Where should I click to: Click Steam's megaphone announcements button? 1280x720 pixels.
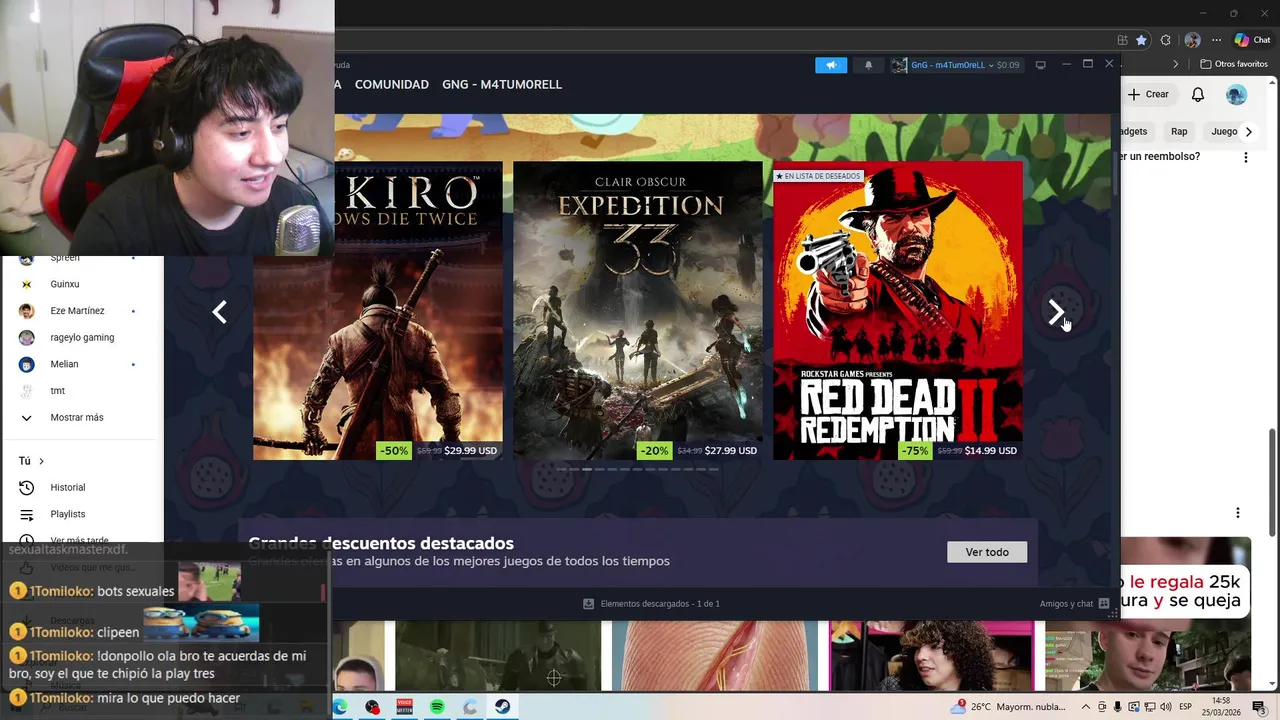831,65
